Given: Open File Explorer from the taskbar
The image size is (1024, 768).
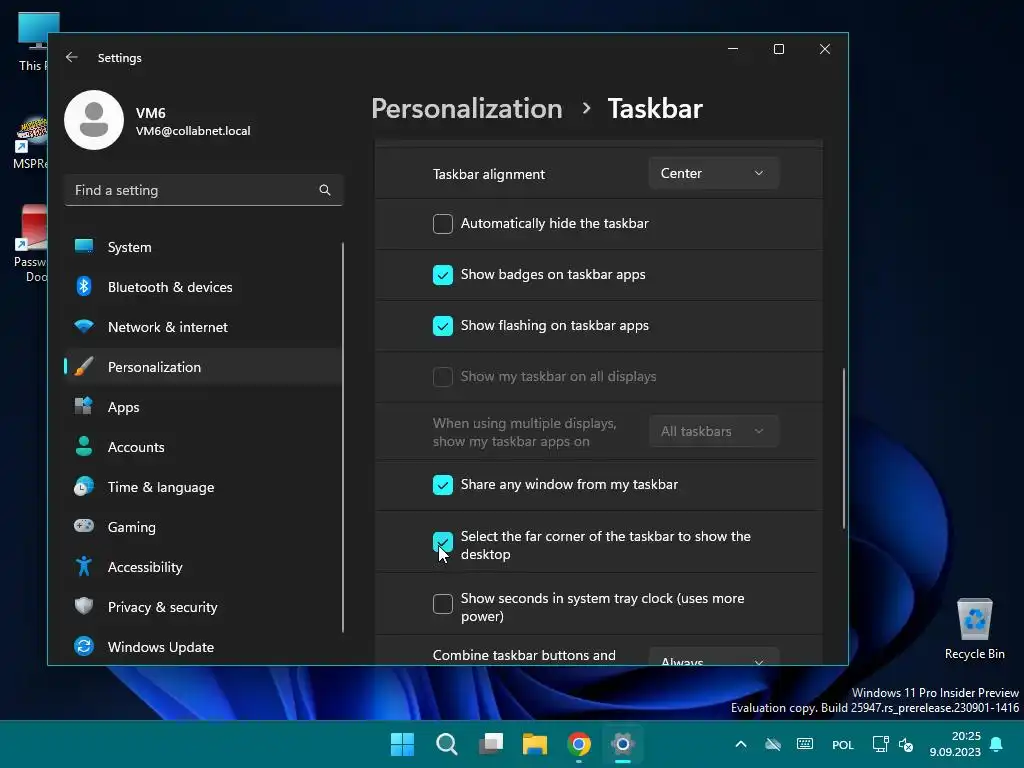Looking at the screenshot, I should [x=535, y=744].
